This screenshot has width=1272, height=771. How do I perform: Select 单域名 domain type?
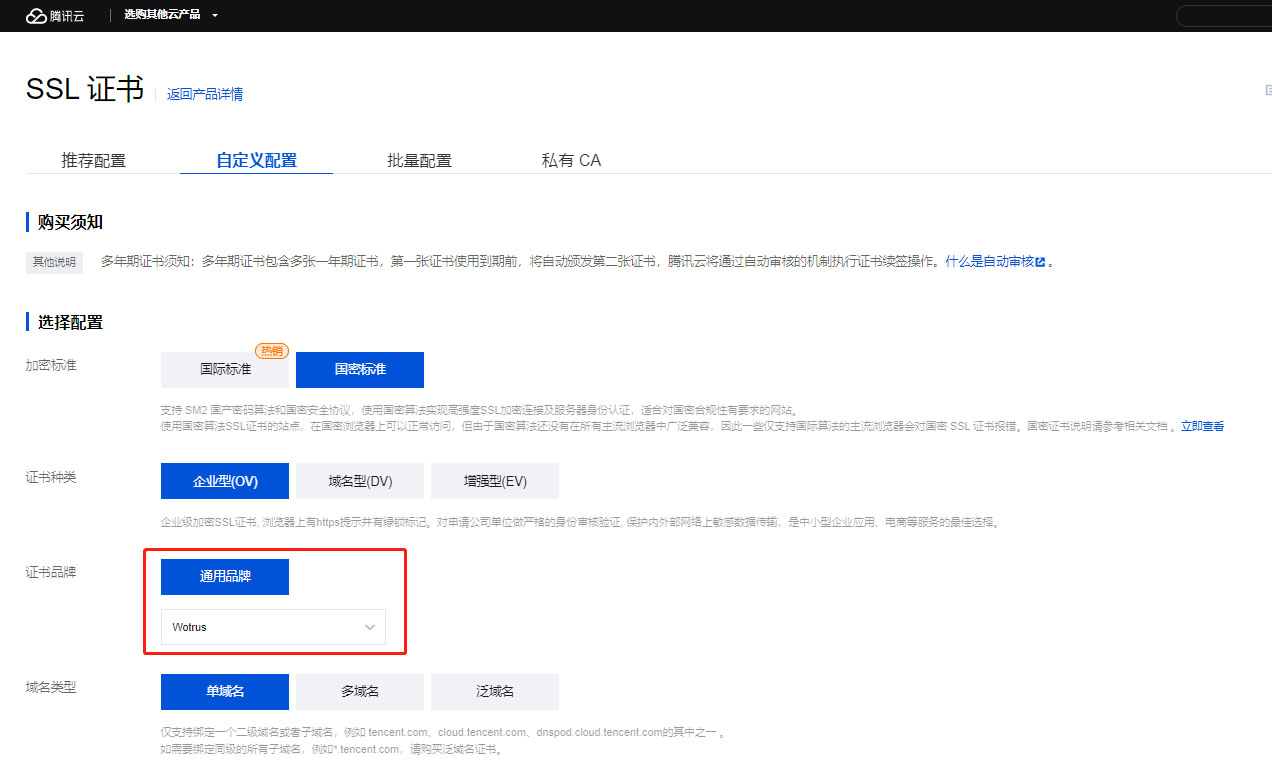pos(225,692)
